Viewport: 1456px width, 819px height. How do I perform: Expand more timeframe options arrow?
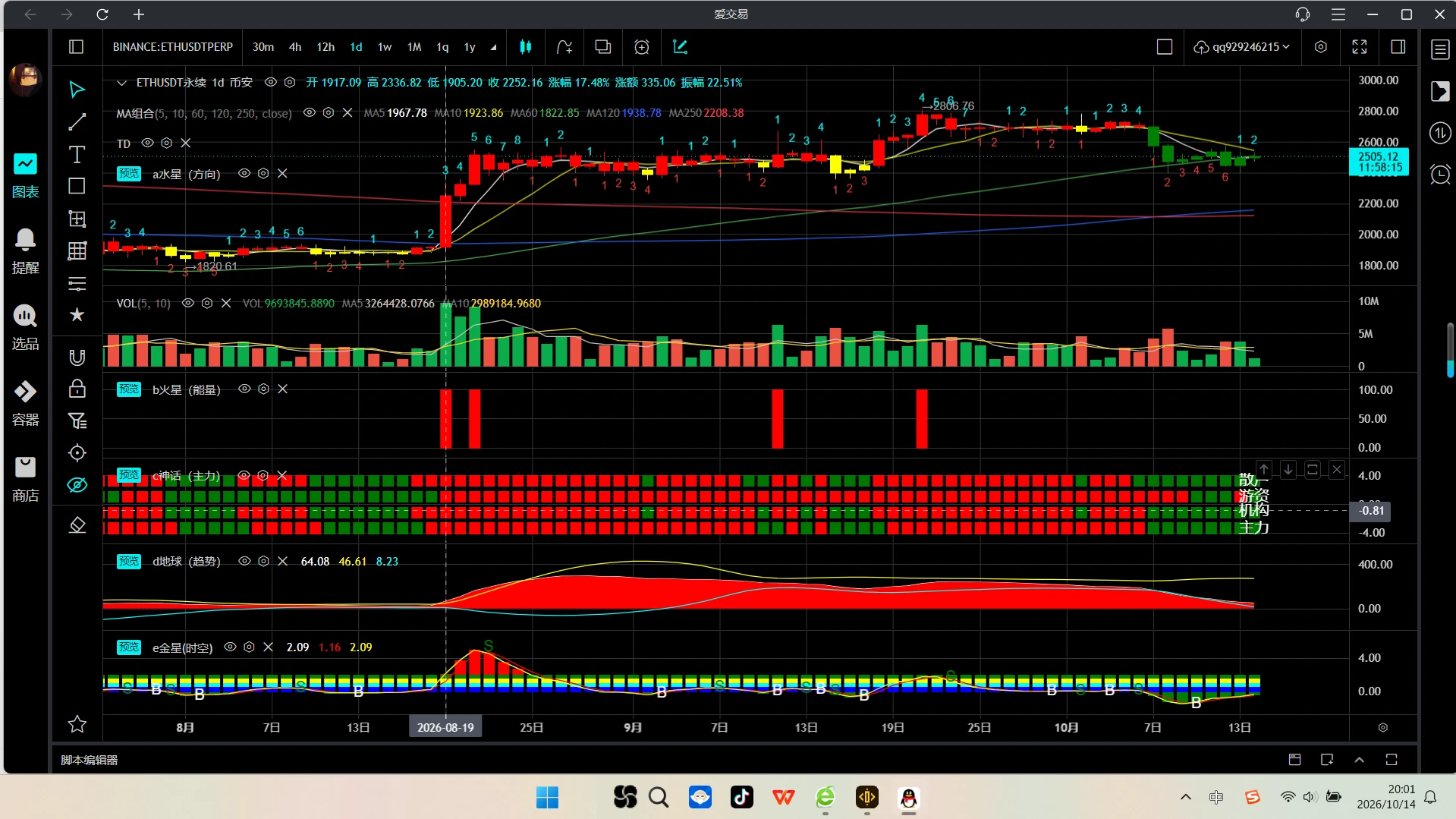[493, 47]
